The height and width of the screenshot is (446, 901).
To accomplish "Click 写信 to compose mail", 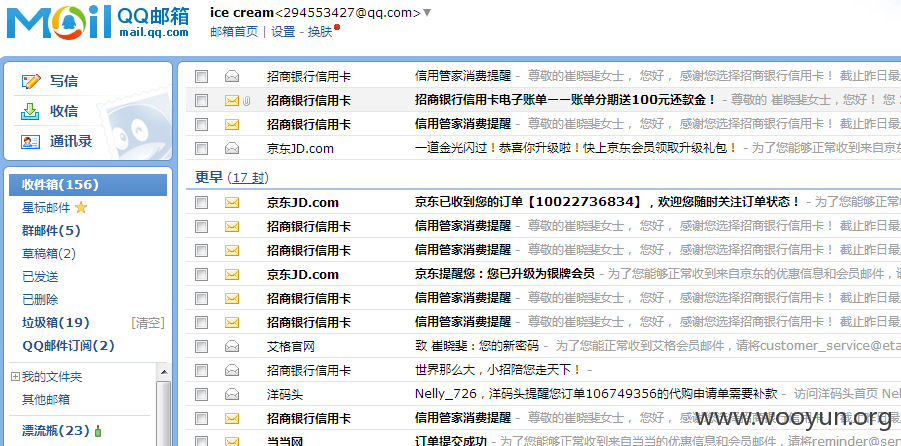I will click(x=64, y=81).
